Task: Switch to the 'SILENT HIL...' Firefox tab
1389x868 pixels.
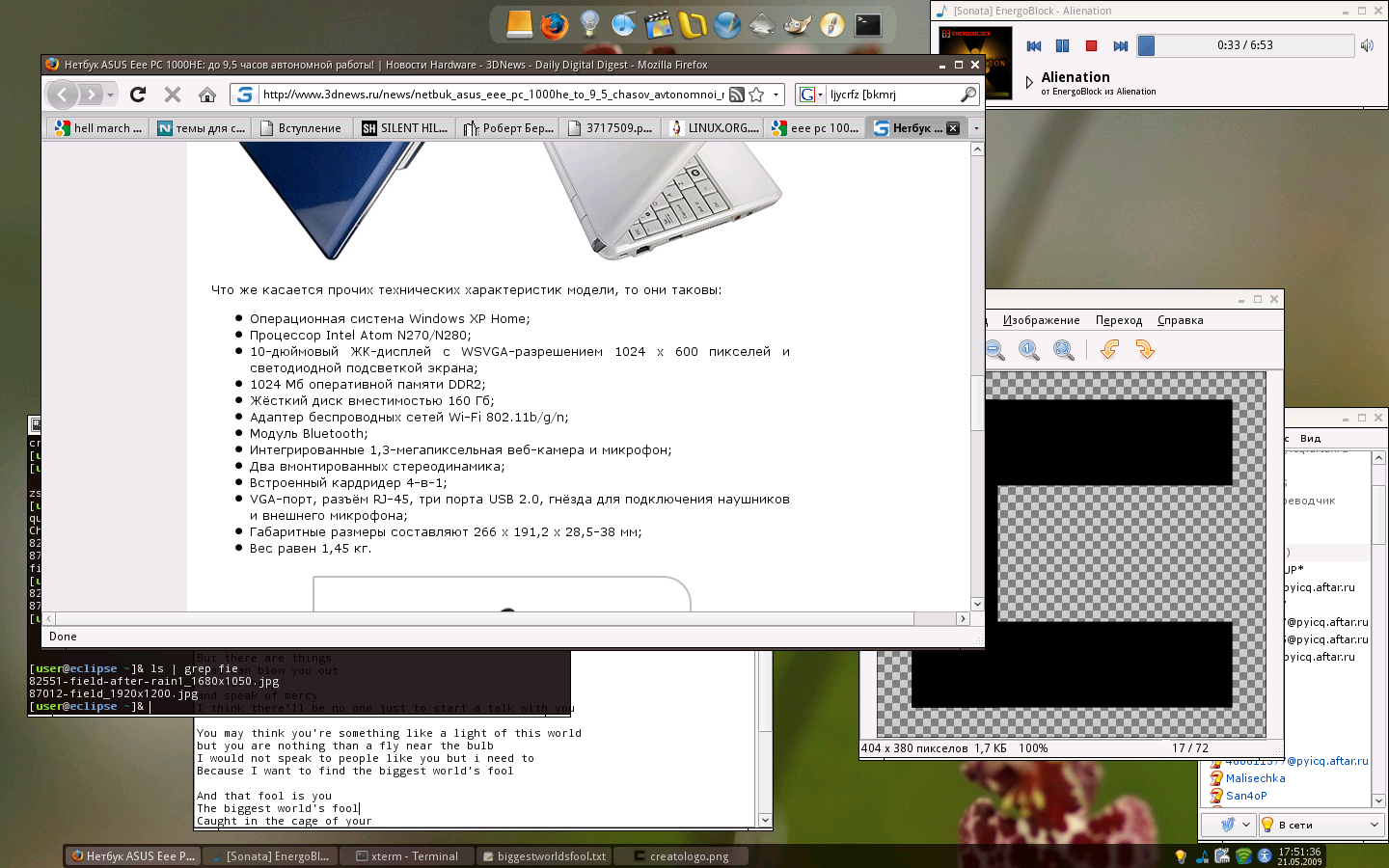Action: point(405,127)
